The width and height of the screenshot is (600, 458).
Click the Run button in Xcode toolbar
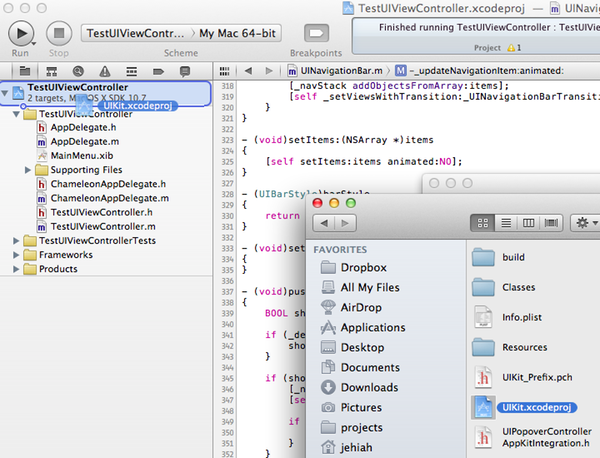(x=21, y=34)
